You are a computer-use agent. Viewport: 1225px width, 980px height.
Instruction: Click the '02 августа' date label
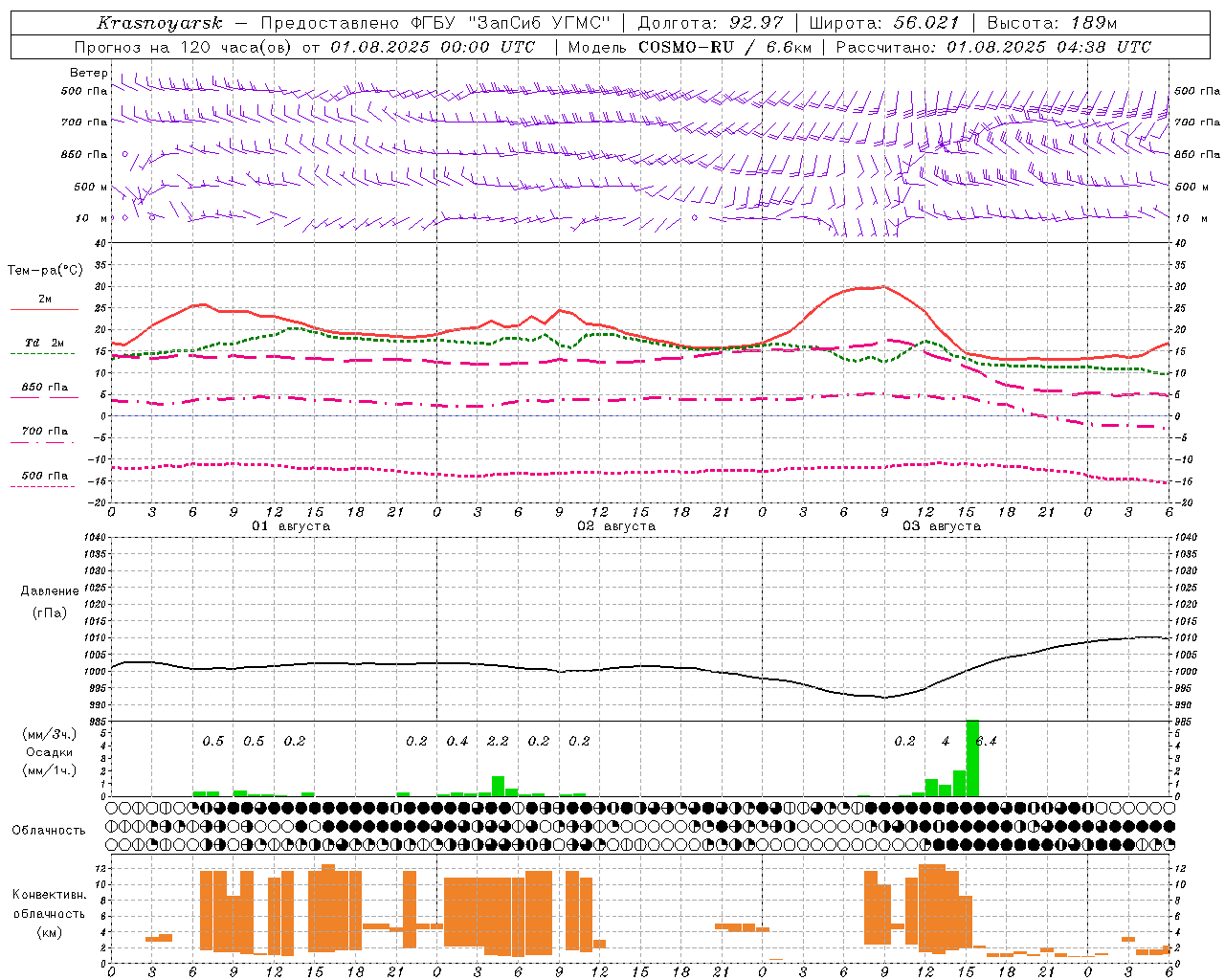tap(616, 526)
